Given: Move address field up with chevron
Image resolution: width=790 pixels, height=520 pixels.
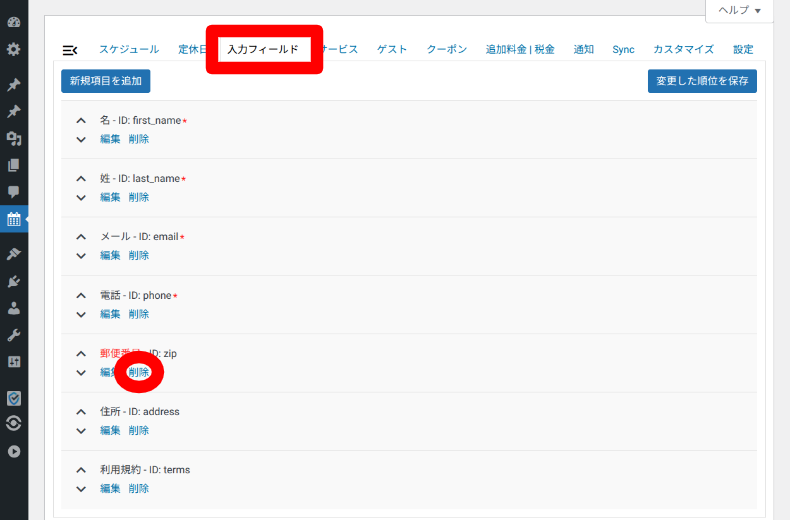Looking at the screenshot, I should tap(81, 412).
